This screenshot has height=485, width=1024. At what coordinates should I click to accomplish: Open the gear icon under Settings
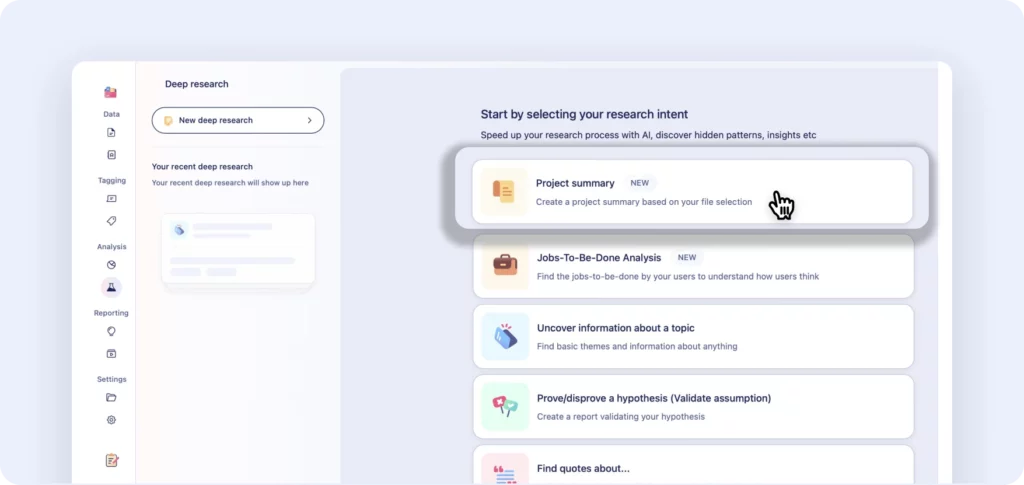click(111, 420)
